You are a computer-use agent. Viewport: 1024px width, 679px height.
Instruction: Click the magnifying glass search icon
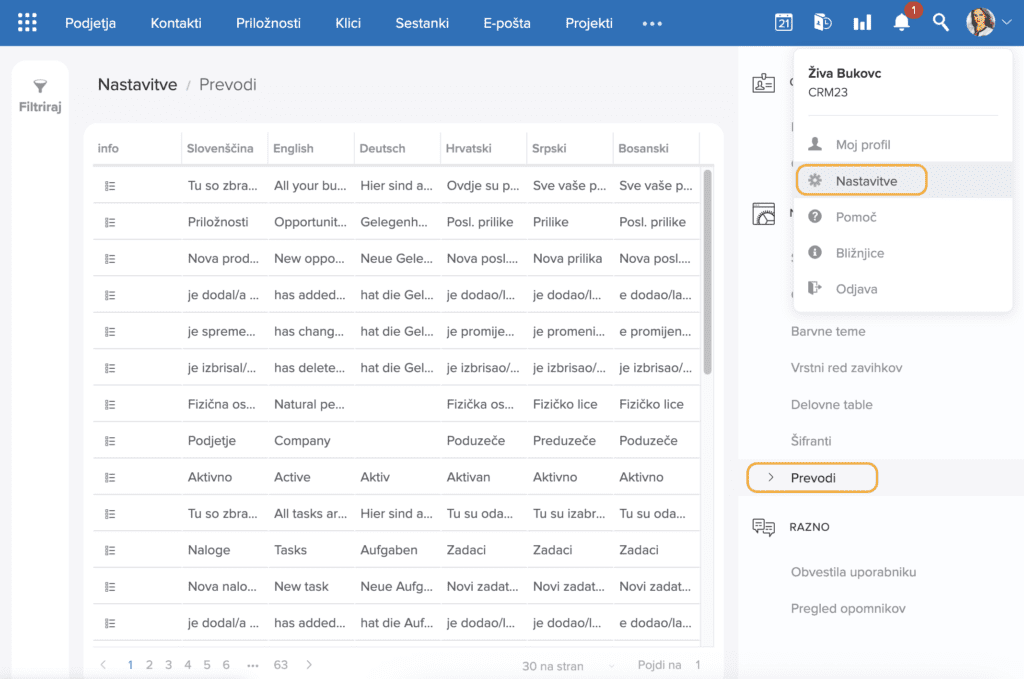tap(941, 22)
